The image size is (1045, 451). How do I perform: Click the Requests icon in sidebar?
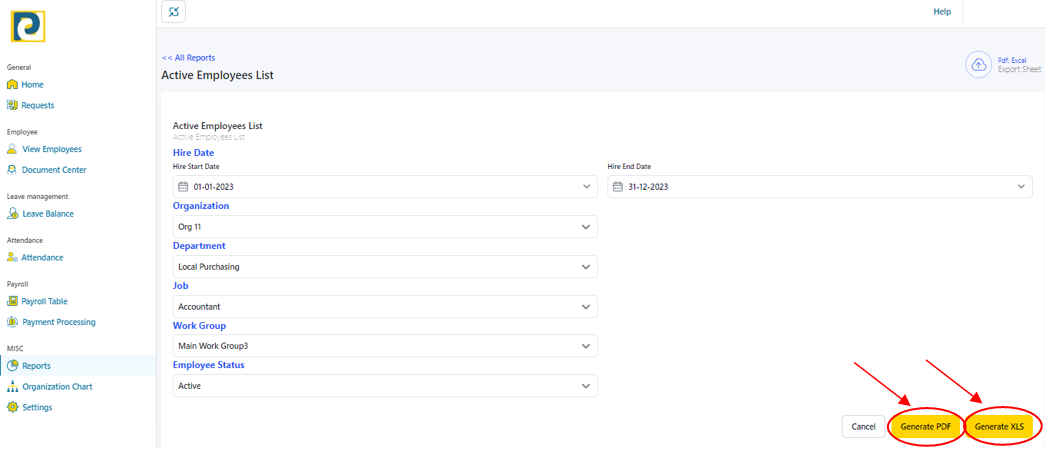click(x=12, y=105)
